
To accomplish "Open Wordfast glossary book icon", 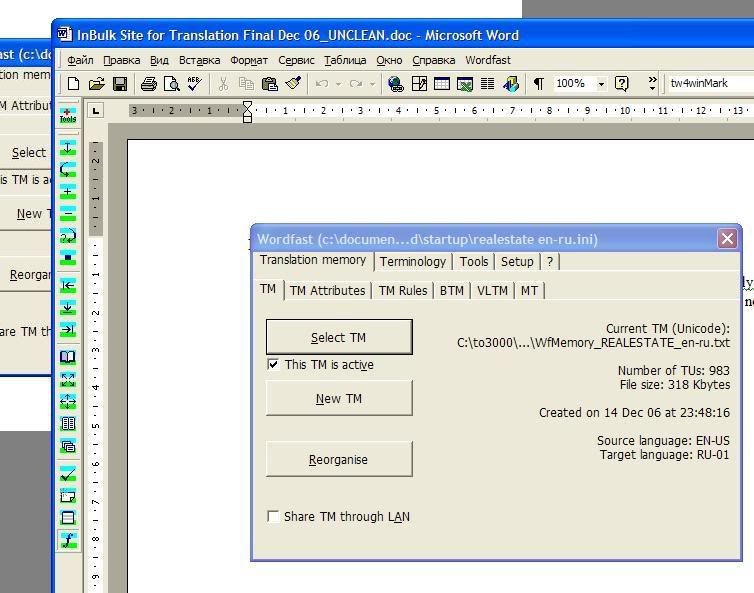I will pos(68,357).
